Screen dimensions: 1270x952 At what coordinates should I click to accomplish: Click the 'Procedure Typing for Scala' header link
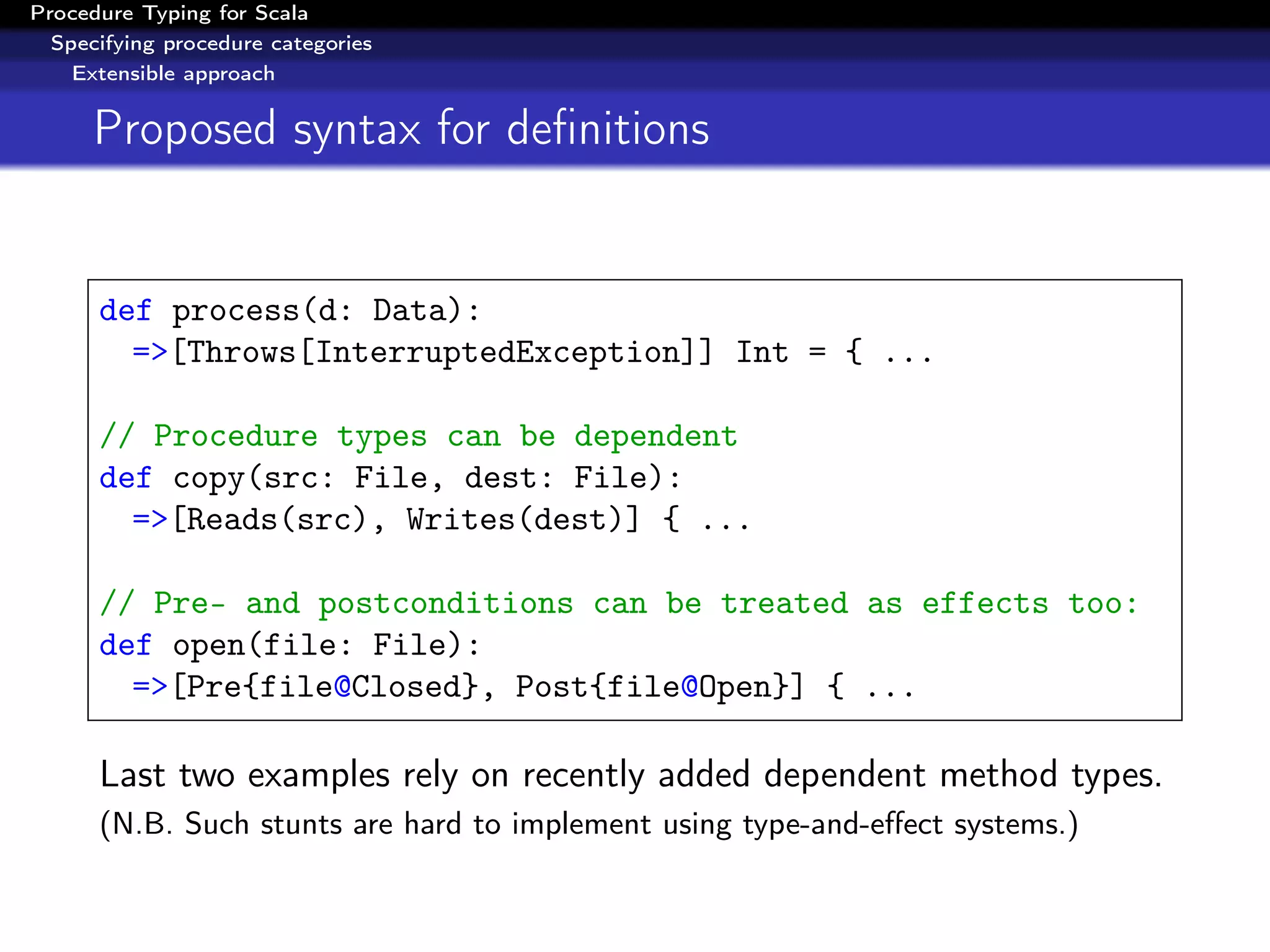pos(169,13)
